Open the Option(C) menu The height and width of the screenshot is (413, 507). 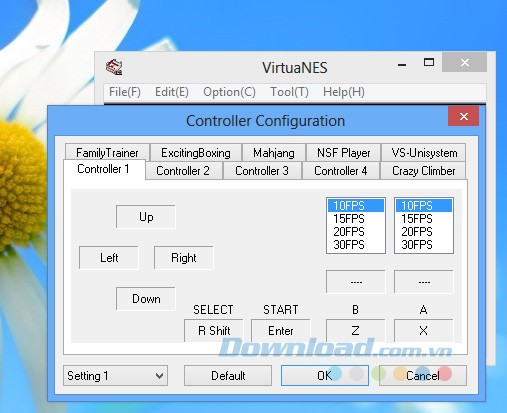pyautogui.click(x=229, y=92)
